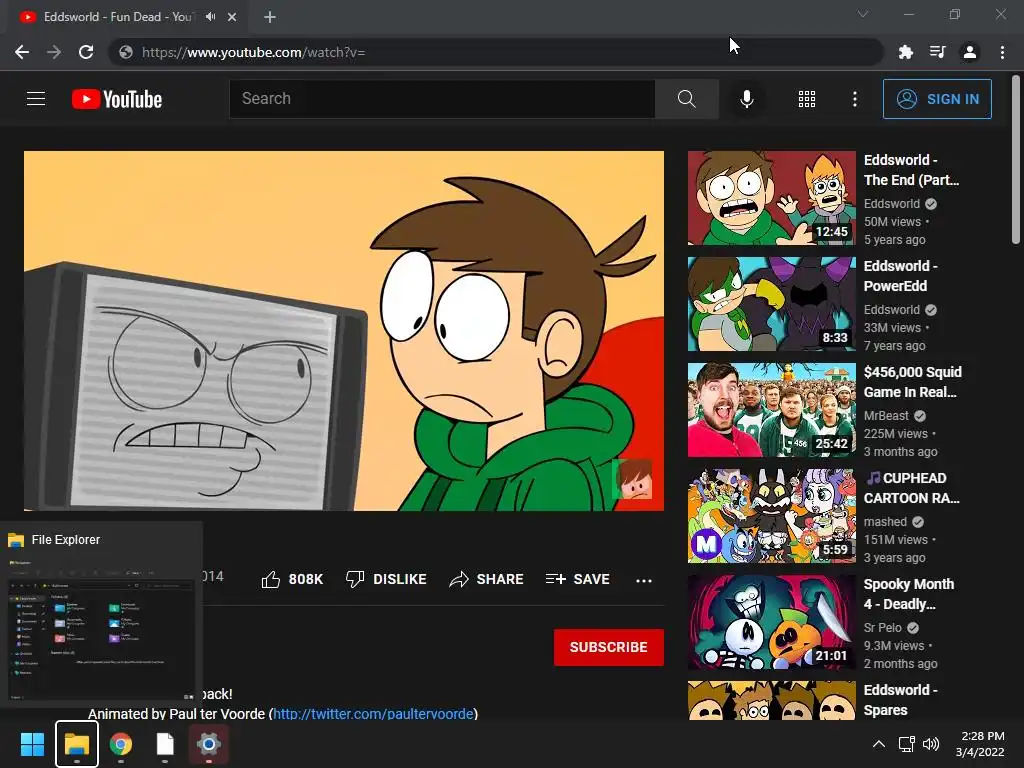The height and width of the screenshot is (768, 1024).
Task: Open $456,000 Squid Game video thumbnail
Action: pos(771,409)
